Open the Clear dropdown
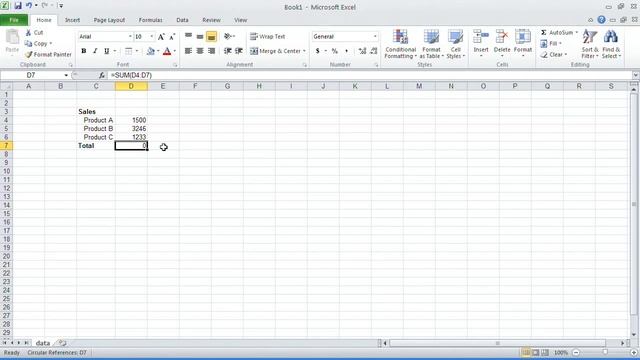The width and height of the screenshot is (640, 360). [x=554, y=54]
